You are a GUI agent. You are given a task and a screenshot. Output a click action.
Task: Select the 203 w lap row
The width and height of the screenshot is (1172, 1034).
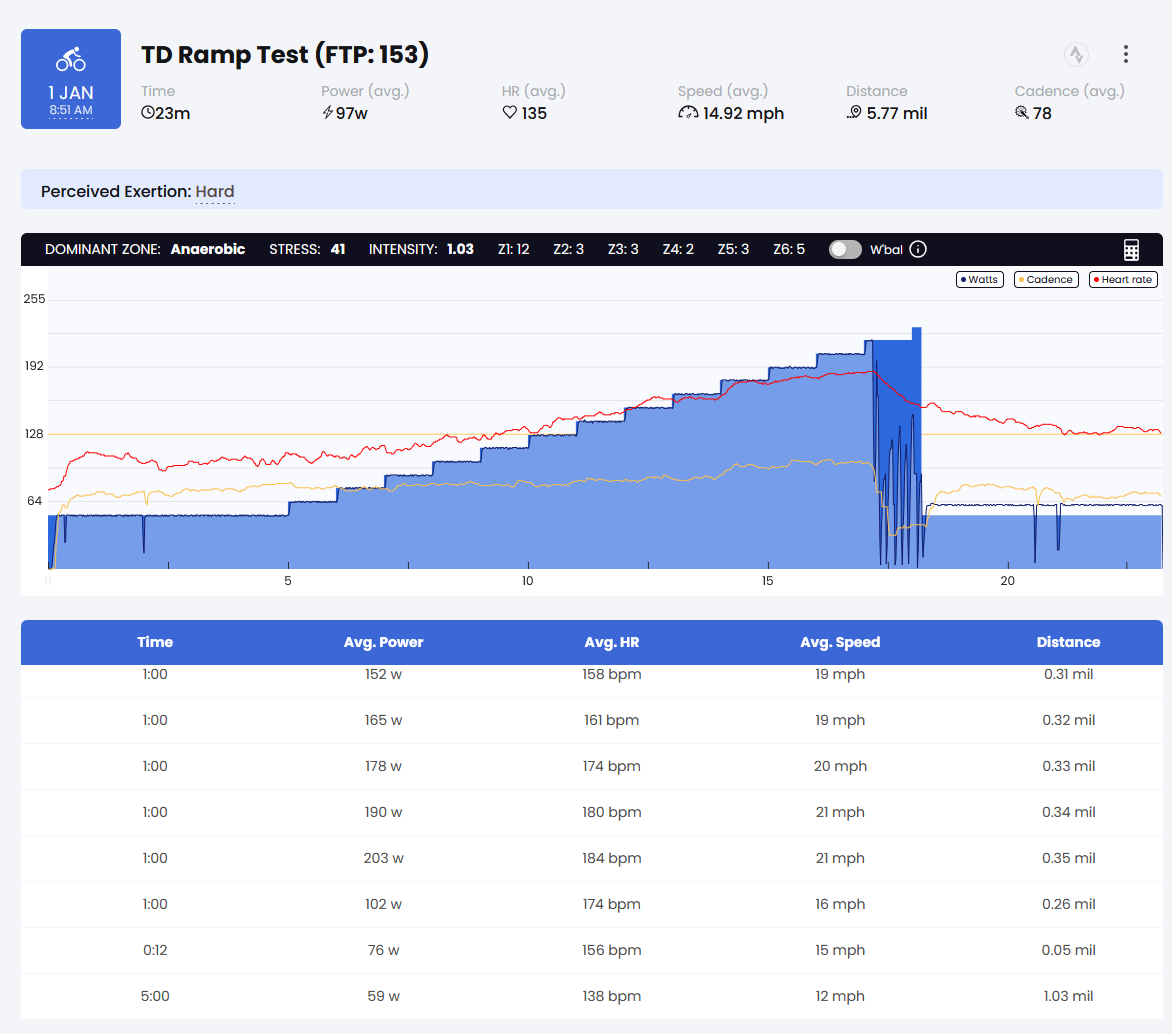tap(384, 858)
